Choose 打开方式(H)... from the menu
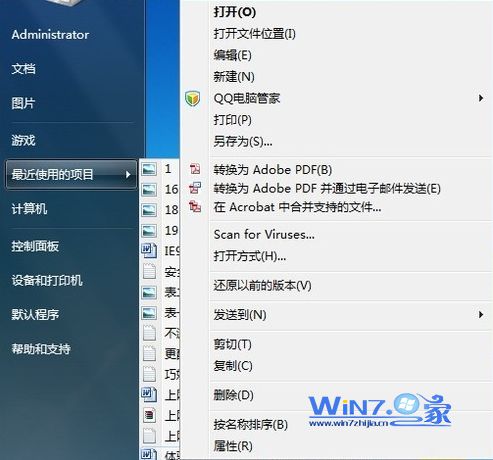 (x=250, y=256)
